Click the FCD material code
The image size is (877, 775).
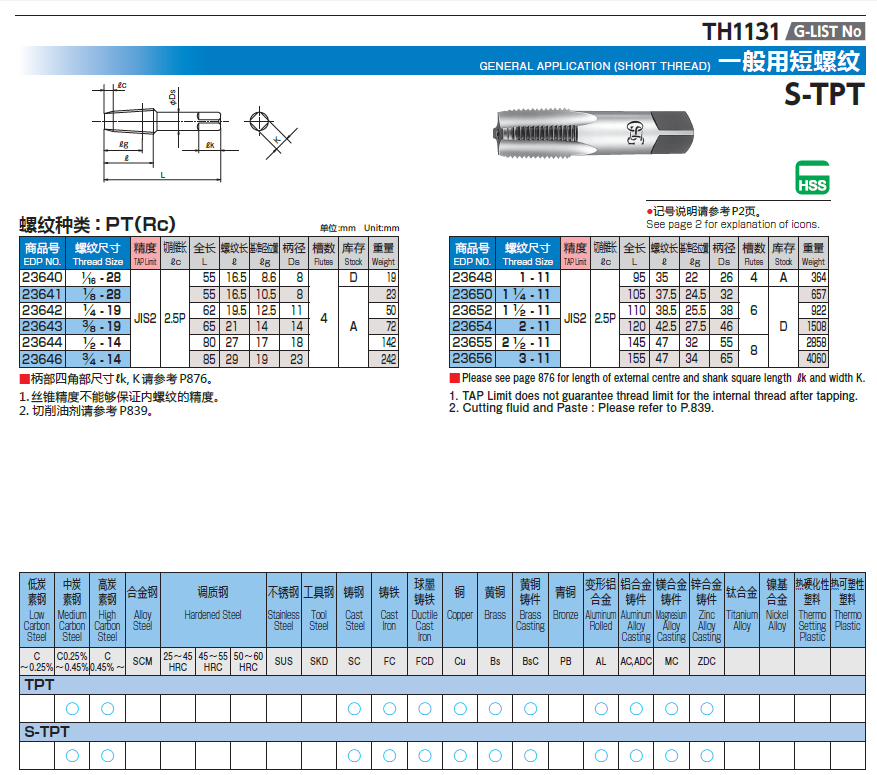[x=425, y=661]
